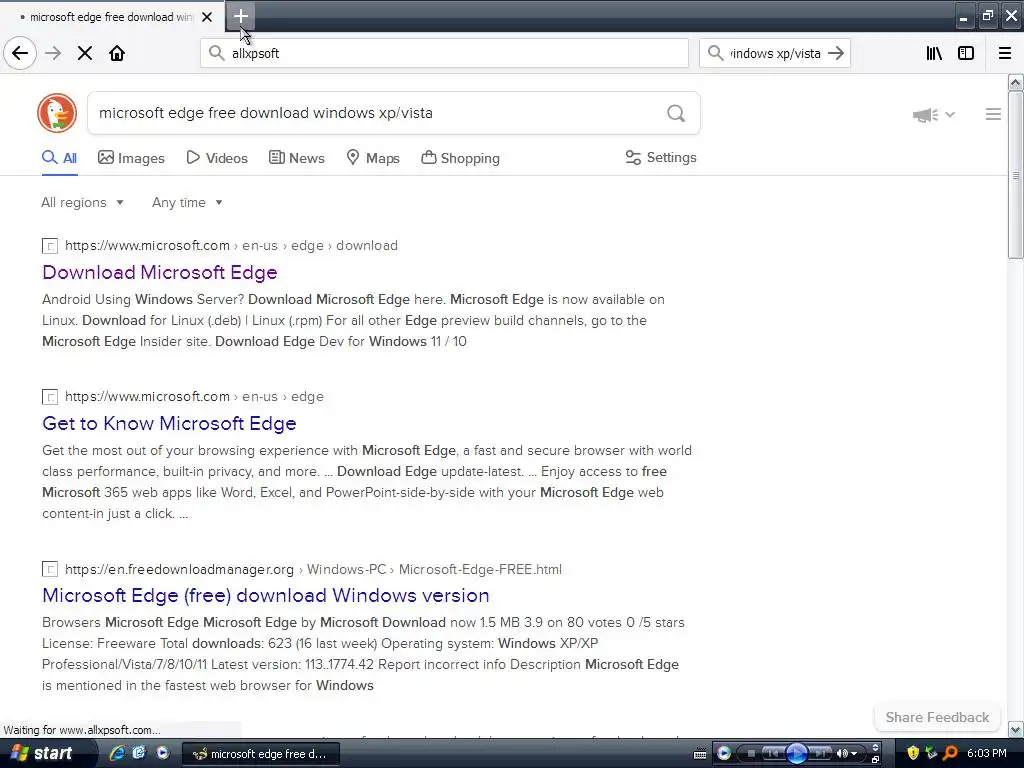This screenshot has height=768, width=1024.
Task: Click stop in the media player toolbar
Action: tap(751, 754)
